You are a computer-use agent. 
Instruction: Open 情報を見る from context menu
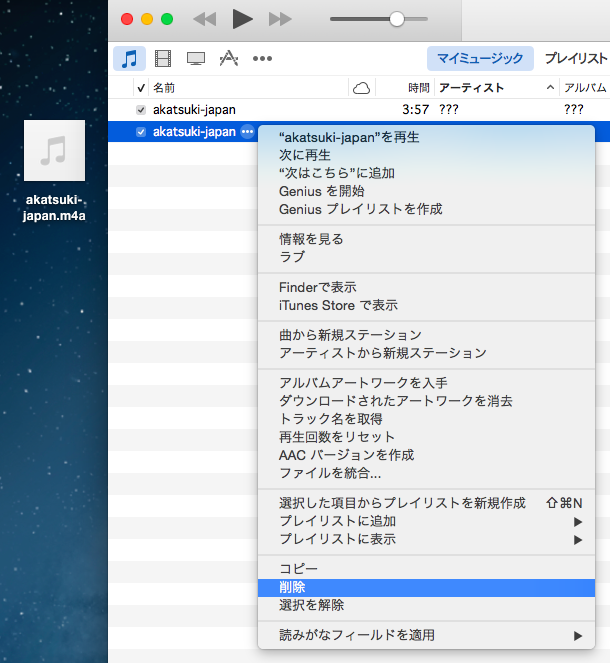pos(426,239)
